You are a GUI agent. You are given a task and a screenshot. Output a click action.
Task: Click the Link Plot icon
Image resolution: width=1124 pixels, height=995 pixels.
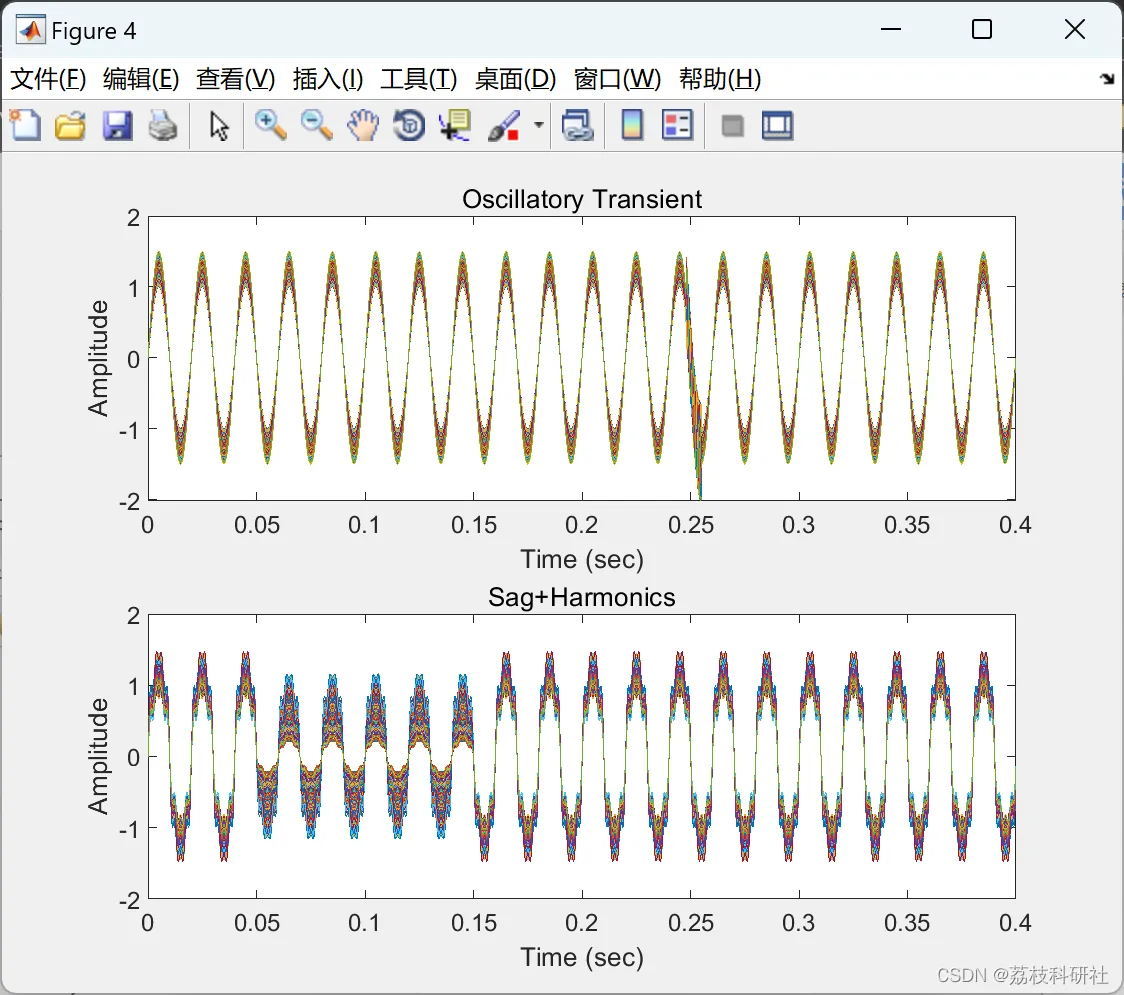click(578, 125)
